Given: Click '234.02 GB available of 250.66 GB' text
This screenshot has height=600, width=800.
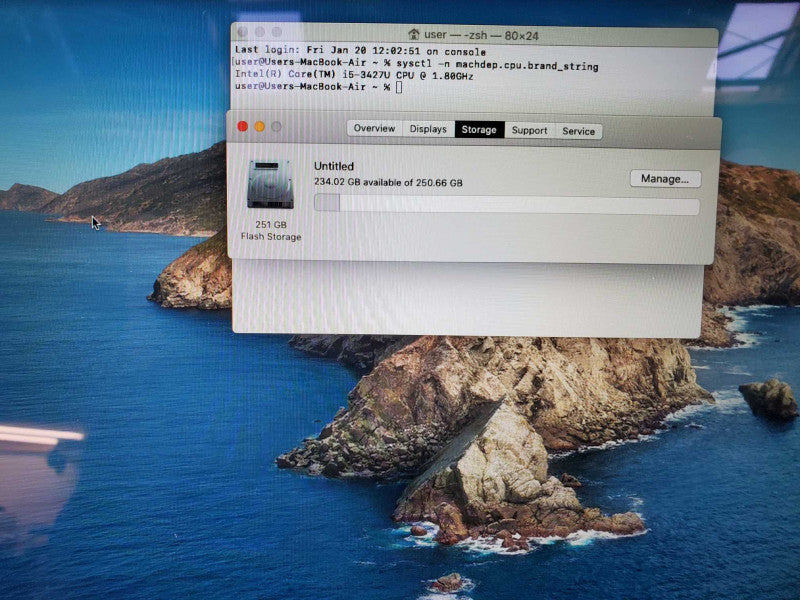Looking at the screenshot, I should [x=388, y=182].
